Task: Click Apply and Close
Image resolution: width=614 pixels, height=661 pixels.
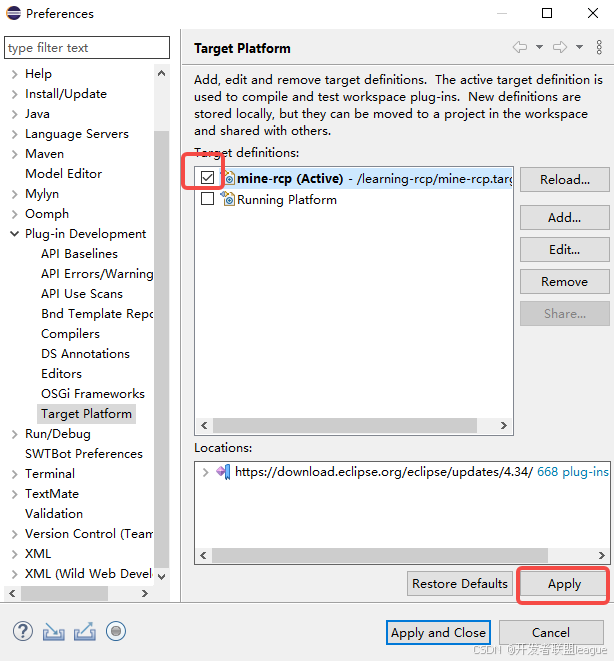Action: pyautogui.click(x=438, y=633)
